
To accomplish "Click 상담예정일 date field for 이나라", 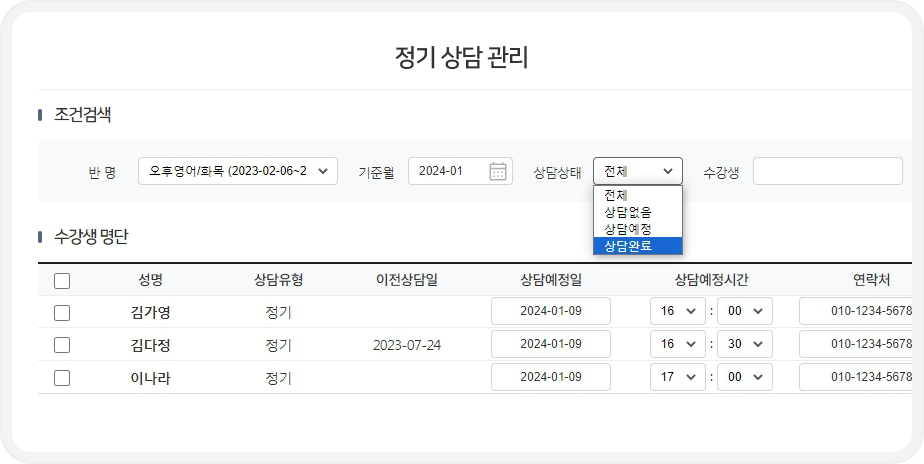I will click(x=551, y=377).
